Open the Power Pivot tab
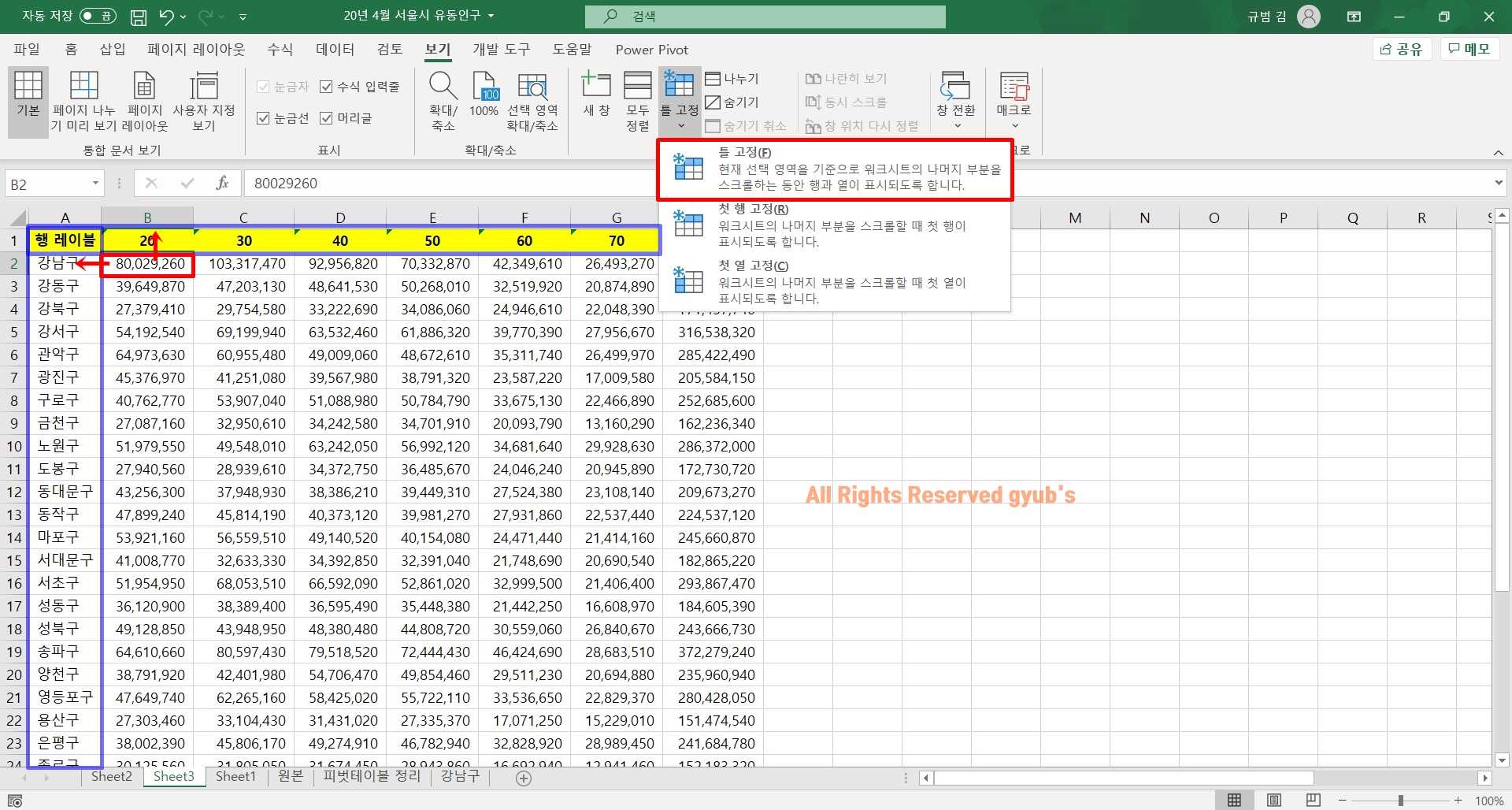The image size is (1512, 810). coord(651,50)
